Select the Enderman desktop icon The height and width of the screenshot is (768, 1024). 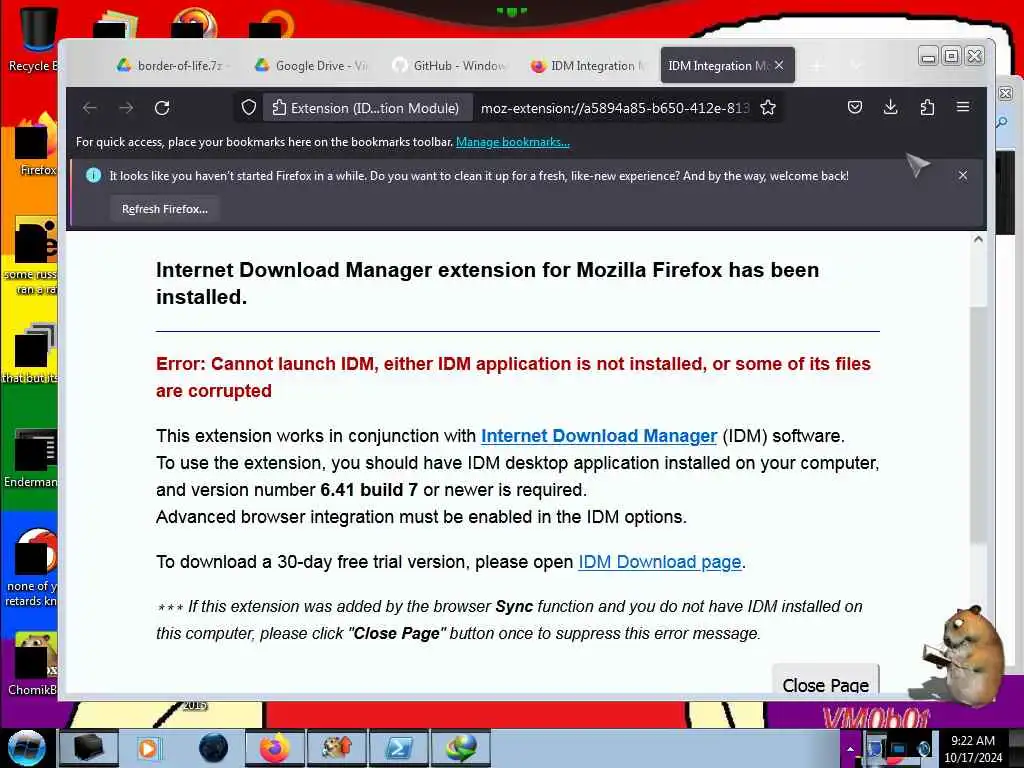[x=31, y=458]
